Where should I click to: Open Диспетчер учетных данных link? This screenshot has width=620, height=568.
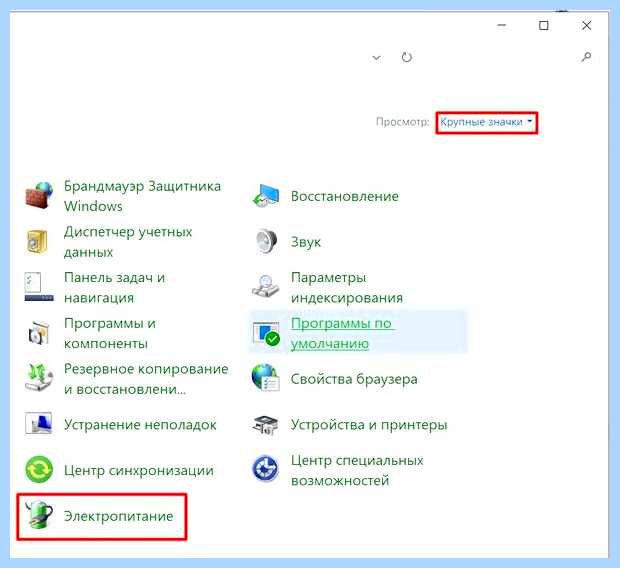click(x=128, y=242)
